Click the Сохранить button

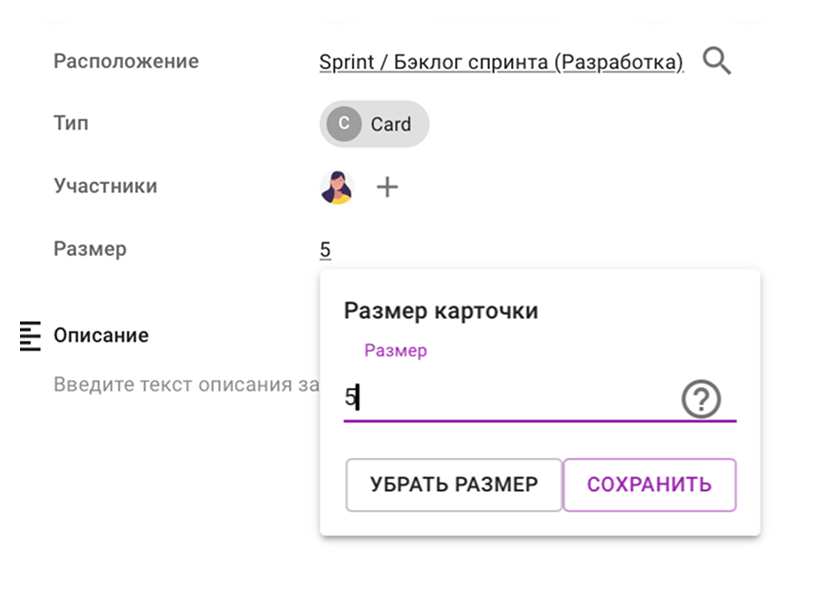coord(650,485)
